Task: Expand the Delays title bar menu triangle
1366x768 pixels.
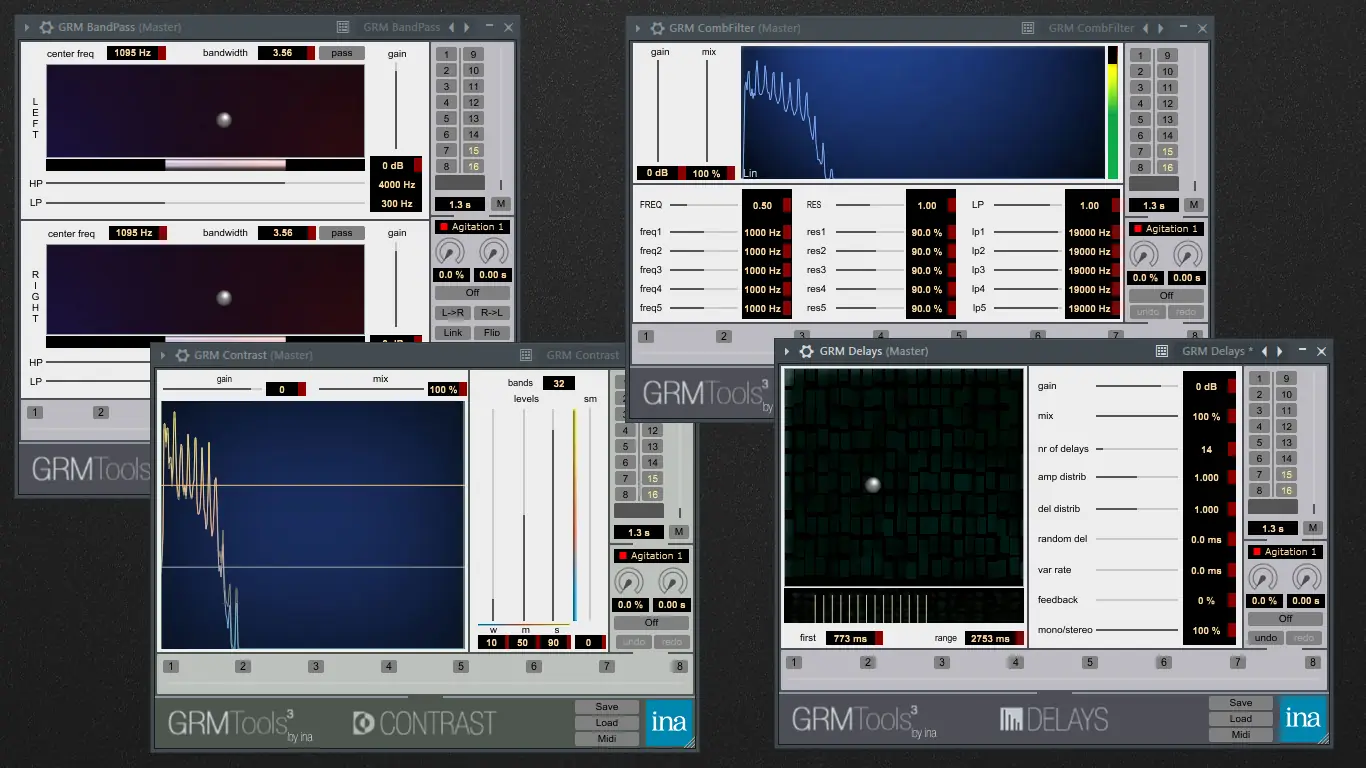Action: pyautogui.click(x=789, y=351)
